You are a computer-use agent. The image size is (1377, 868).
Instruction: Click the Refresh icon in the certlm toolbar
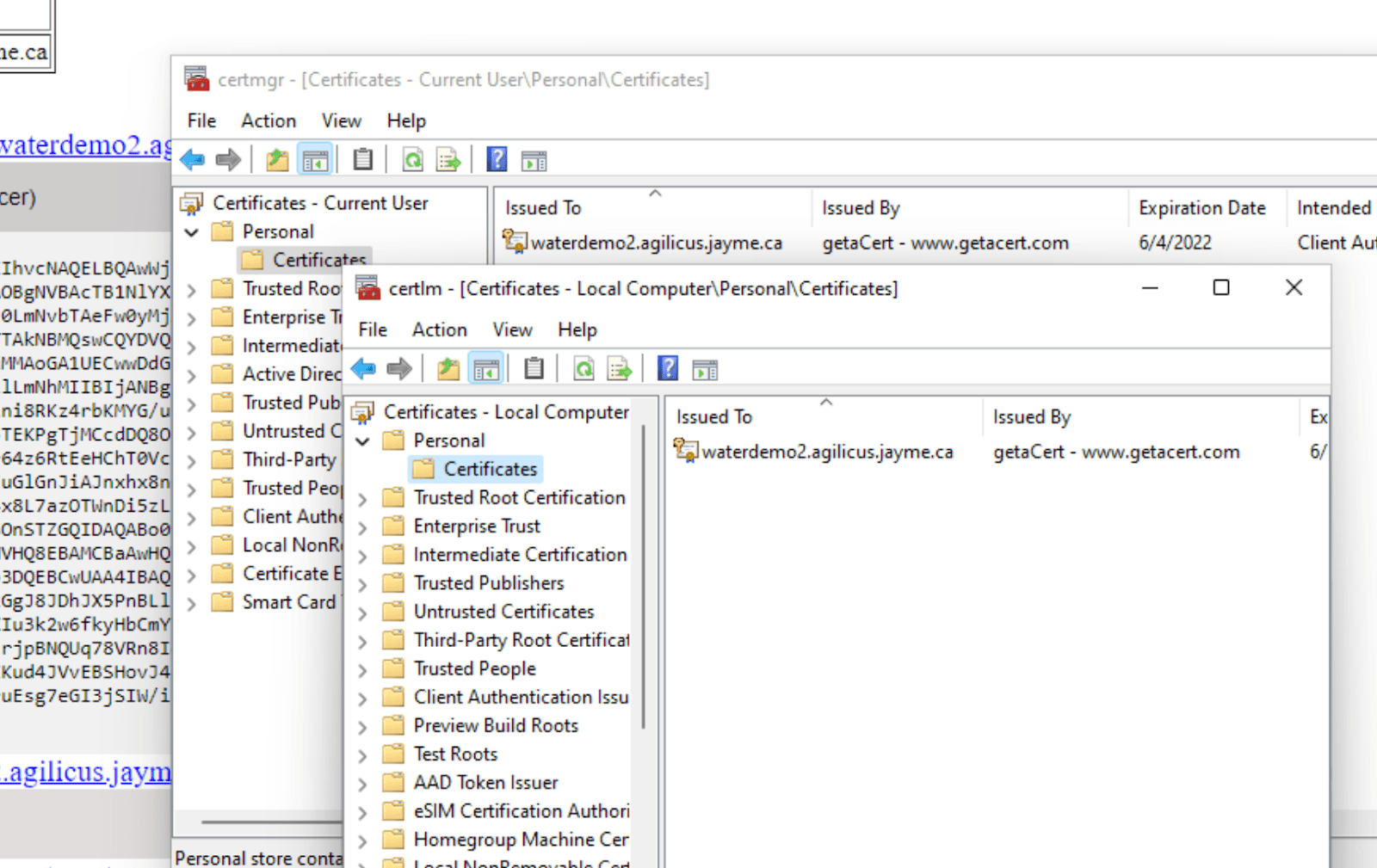584,370
